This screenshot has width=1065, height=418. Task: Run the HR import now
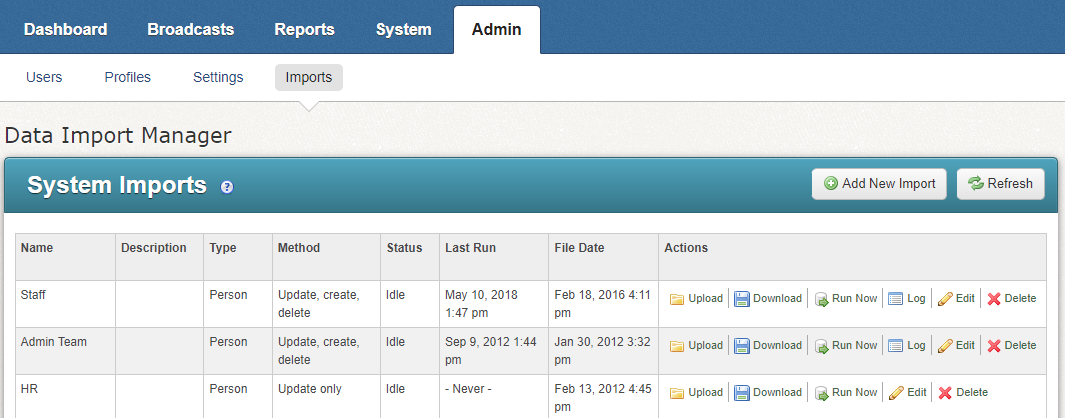(845, 392)
